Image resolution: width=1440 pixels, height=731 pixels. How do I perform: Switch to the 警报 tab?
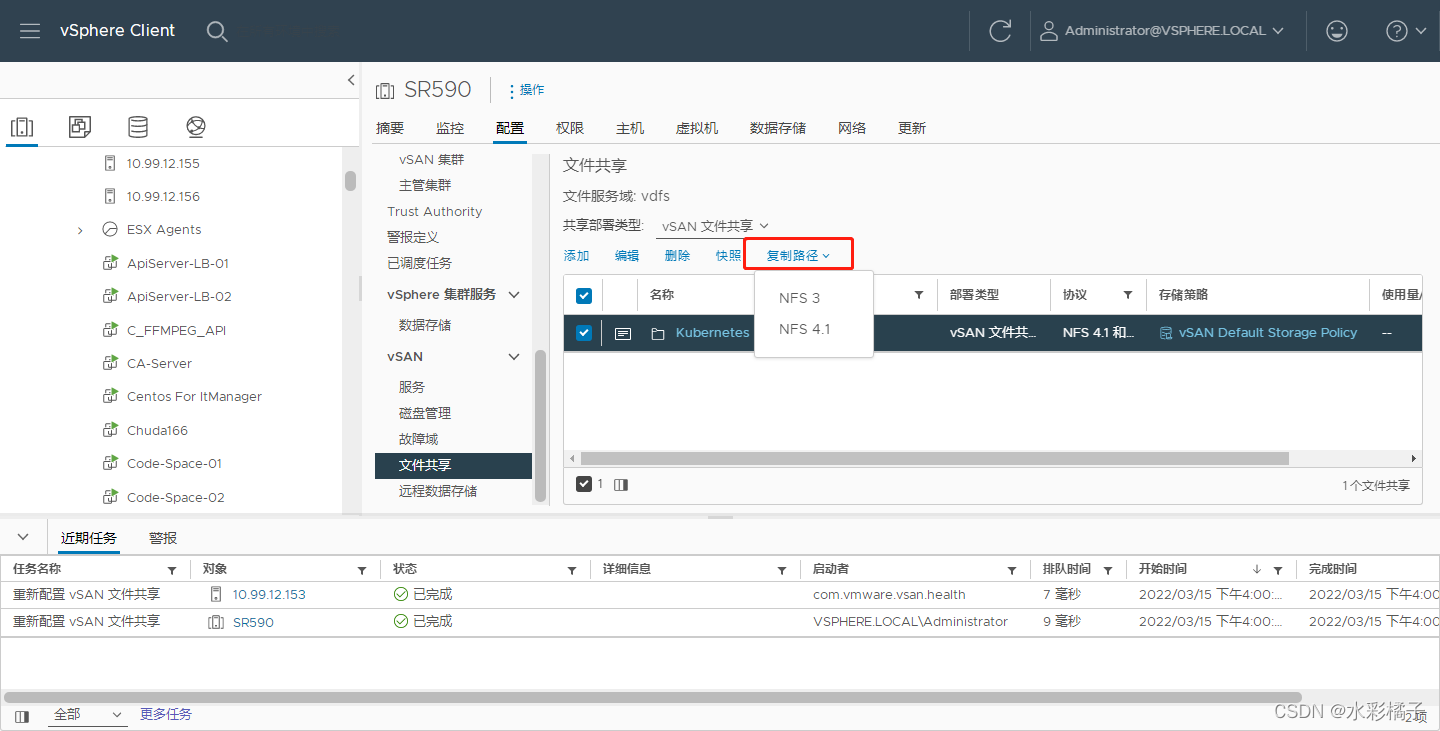point(163,538)
